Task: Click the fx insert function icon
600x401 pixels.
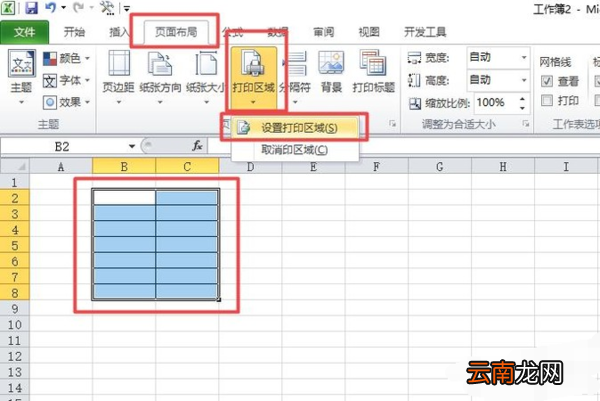Action: (x=197, y=146)
